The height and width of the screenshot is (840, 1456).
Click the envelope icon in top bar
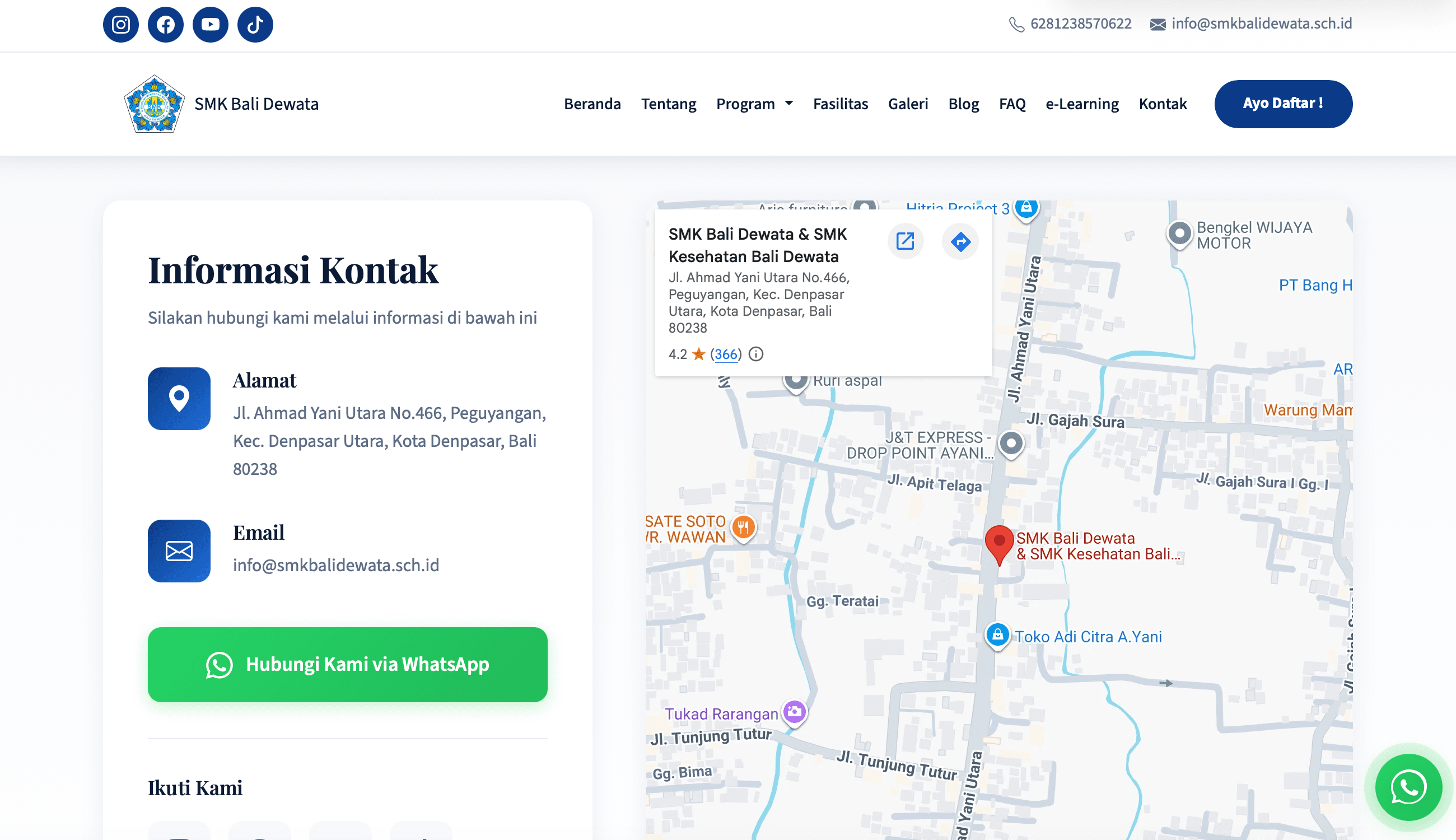1158,24
